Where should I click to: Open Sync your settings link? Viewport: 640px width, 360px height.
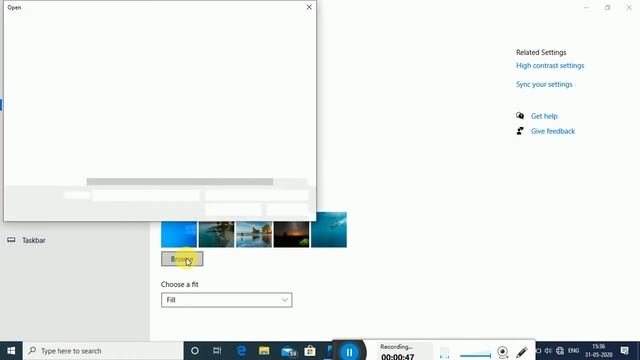point(544,84)
